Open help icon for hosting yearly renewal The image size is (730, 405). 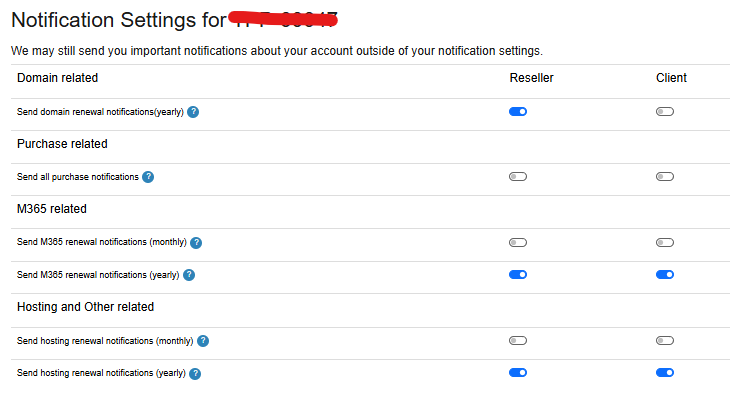[195, 373]
